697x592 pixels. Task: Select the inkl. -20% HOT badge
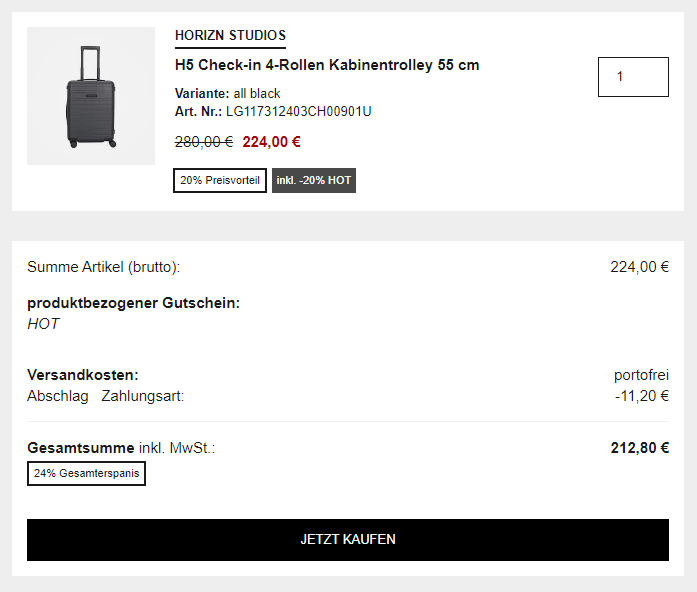[314, 181]
